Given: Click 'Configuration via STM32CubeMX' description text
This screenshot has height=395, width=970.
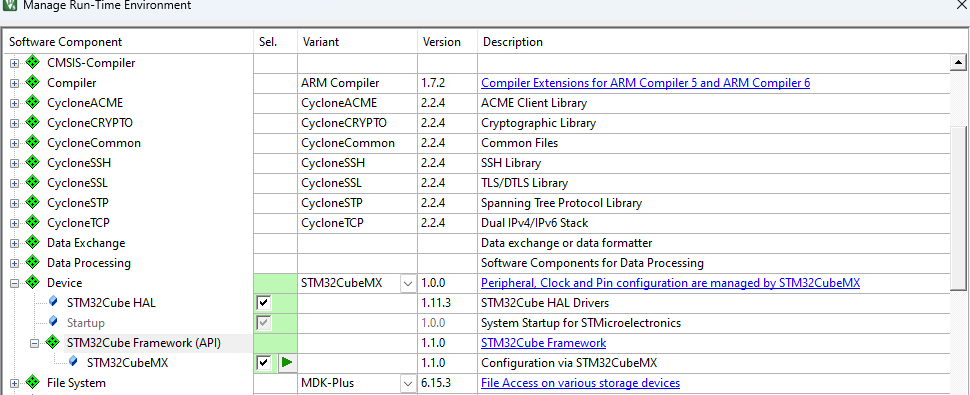Looking at the screenshot, I should tap(570, 363).
